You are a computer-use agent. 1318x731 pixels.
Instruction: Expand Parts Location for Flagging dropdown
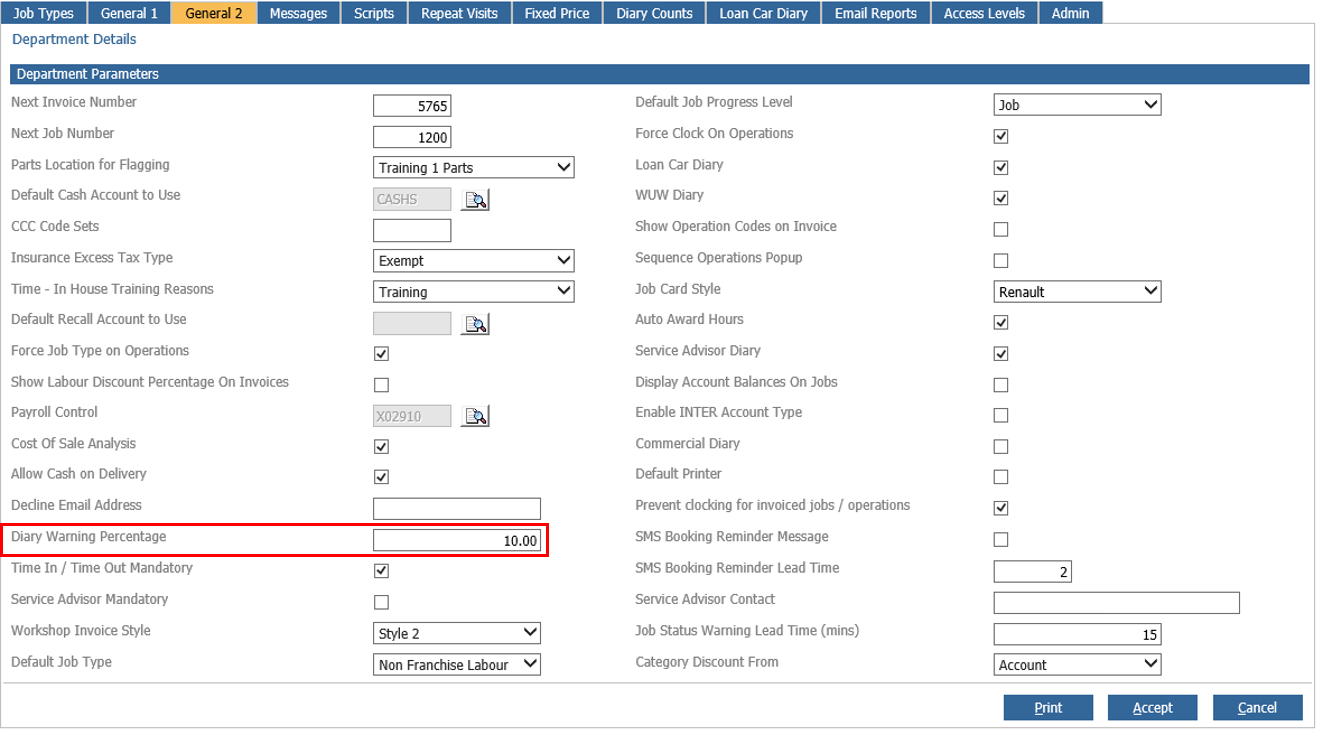point(474,167)
